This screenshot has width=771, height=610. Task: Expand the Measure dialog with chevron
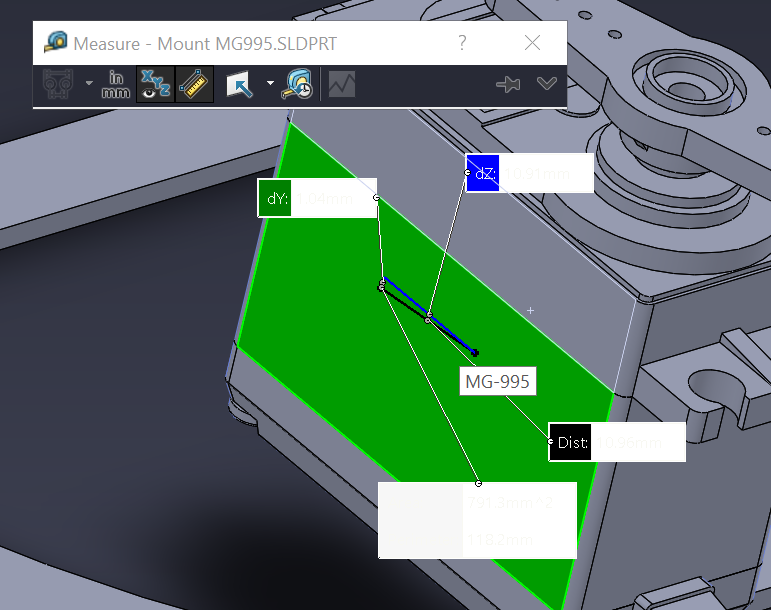pos(547,84)
